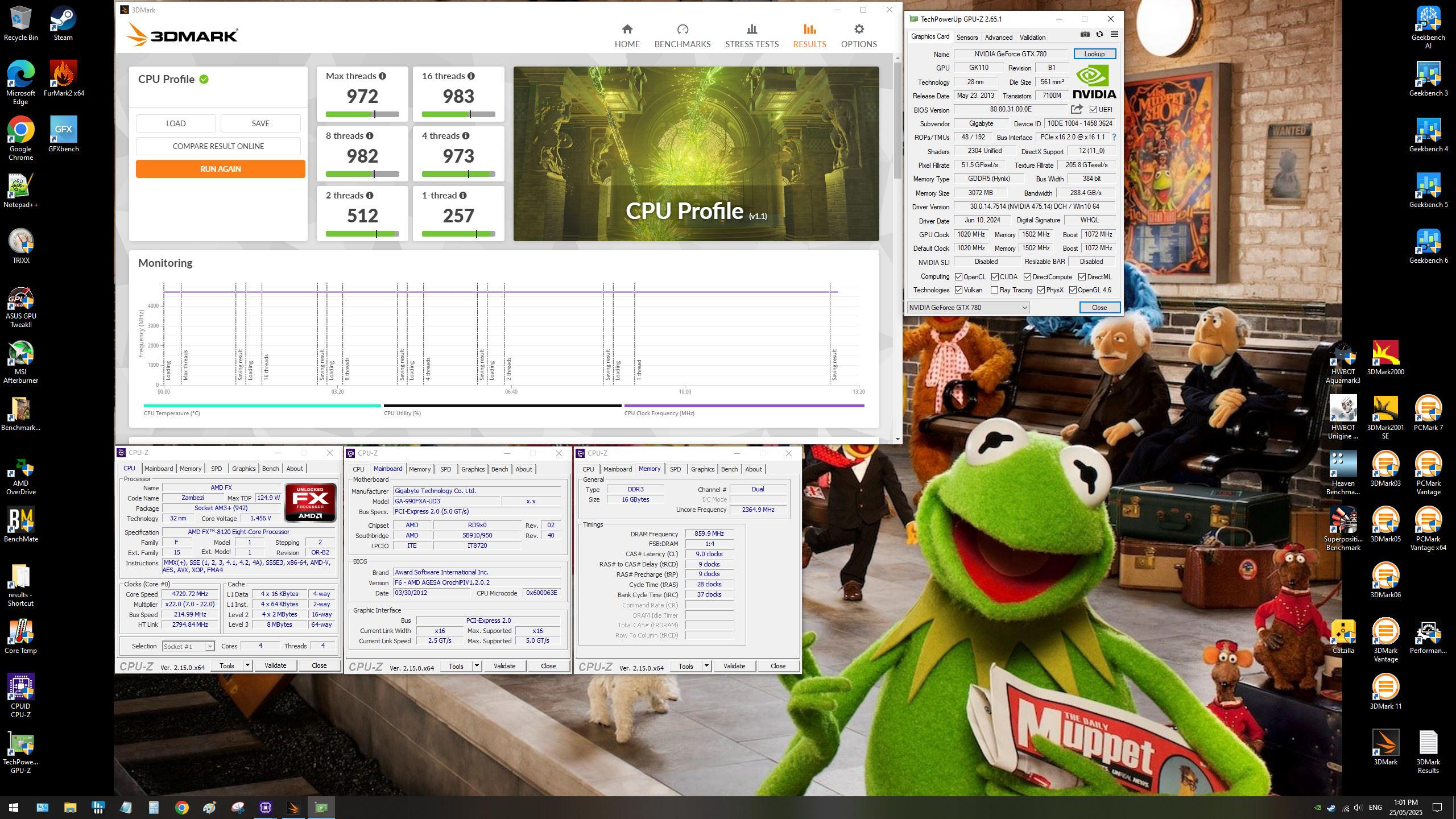This screenshot has height=819, width=1456.
Task: Expand Tools dropdown arrow in CPU-Z Mainboard window
Action: point(477,666)
